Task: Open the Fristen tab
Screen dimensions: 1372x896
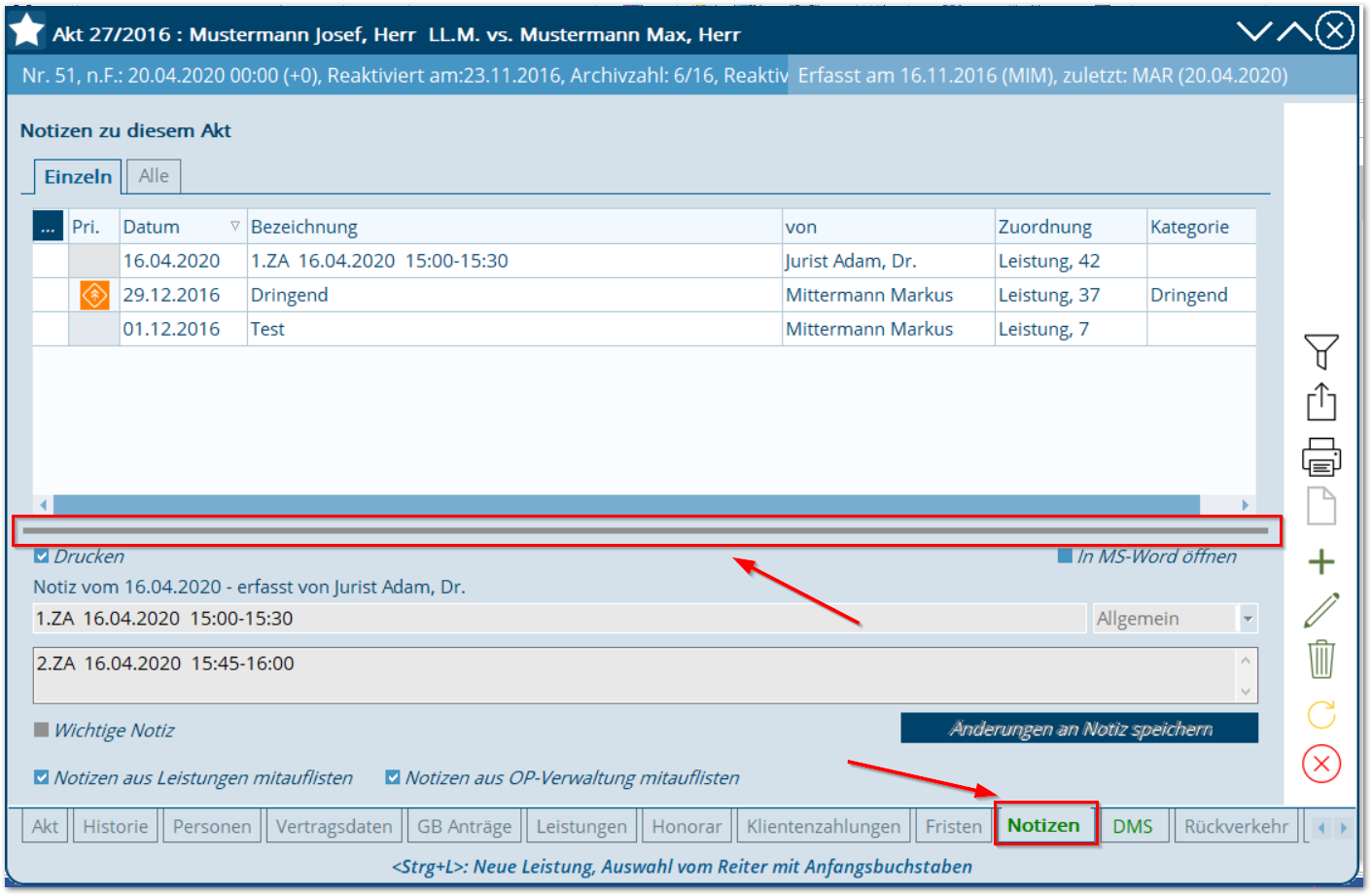Action: [x=954, y=826]
